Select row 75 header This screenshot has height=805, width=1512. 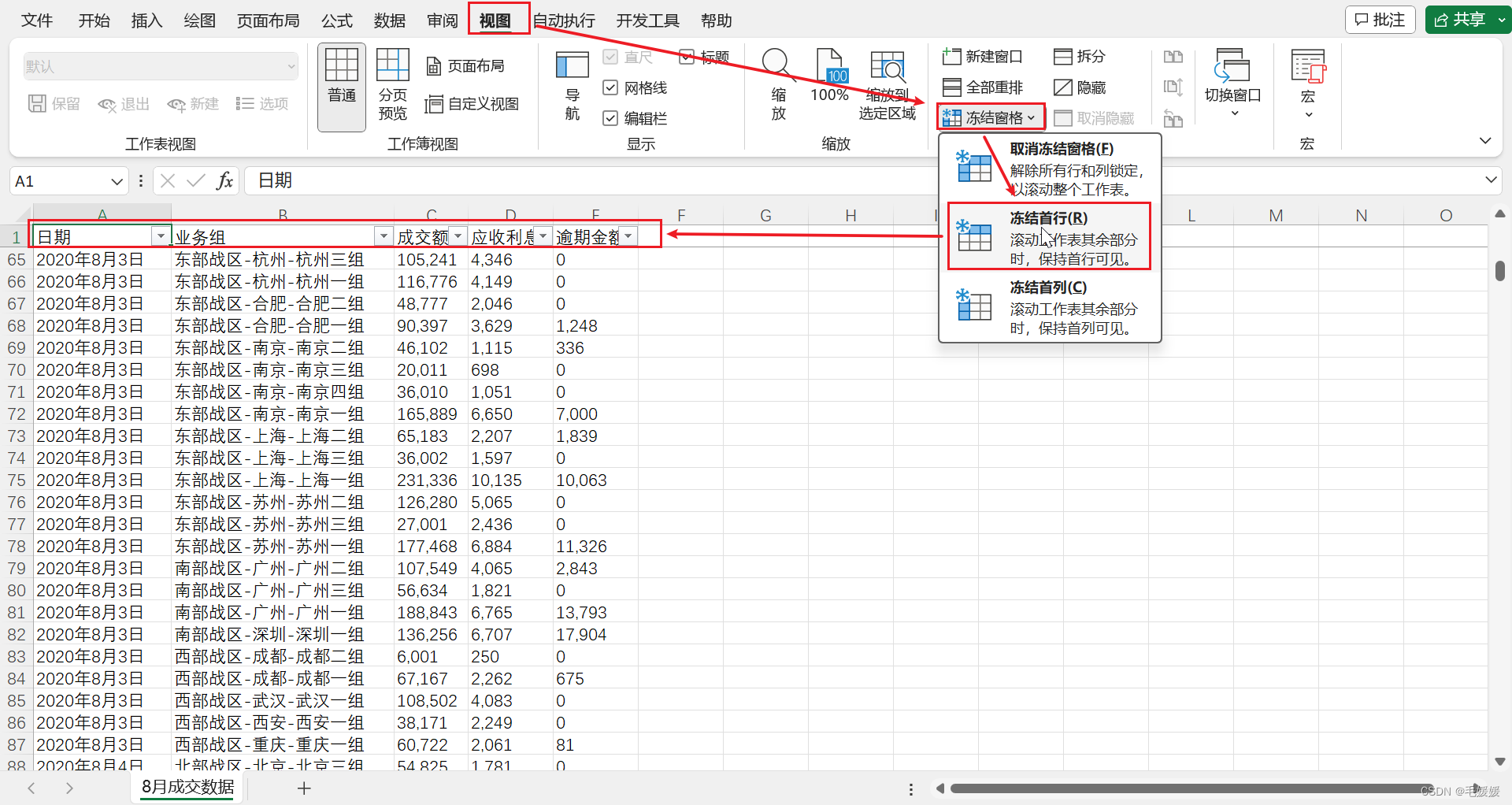tap(16, 480)
